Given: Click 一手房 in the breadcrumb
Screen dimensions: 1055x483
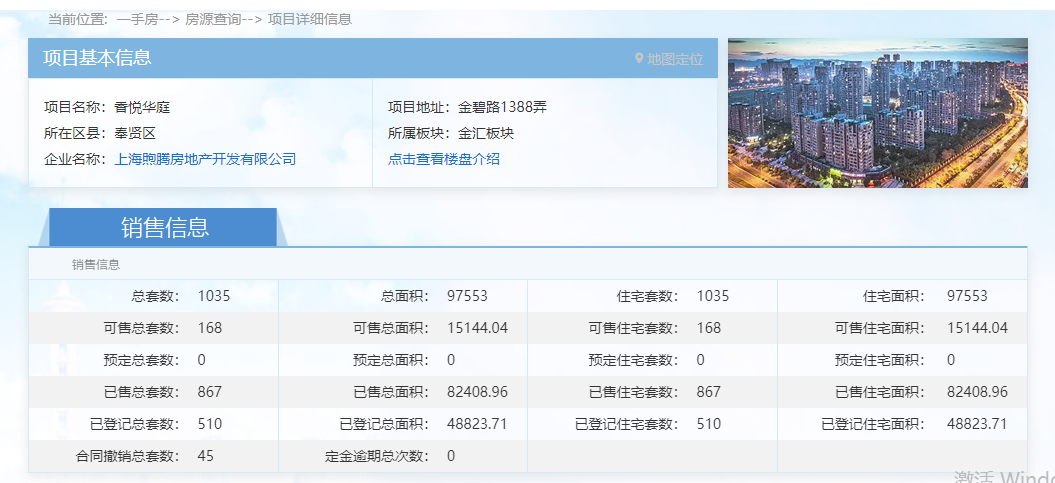Looking at the screenshot, I should click(x=137, y=20).
